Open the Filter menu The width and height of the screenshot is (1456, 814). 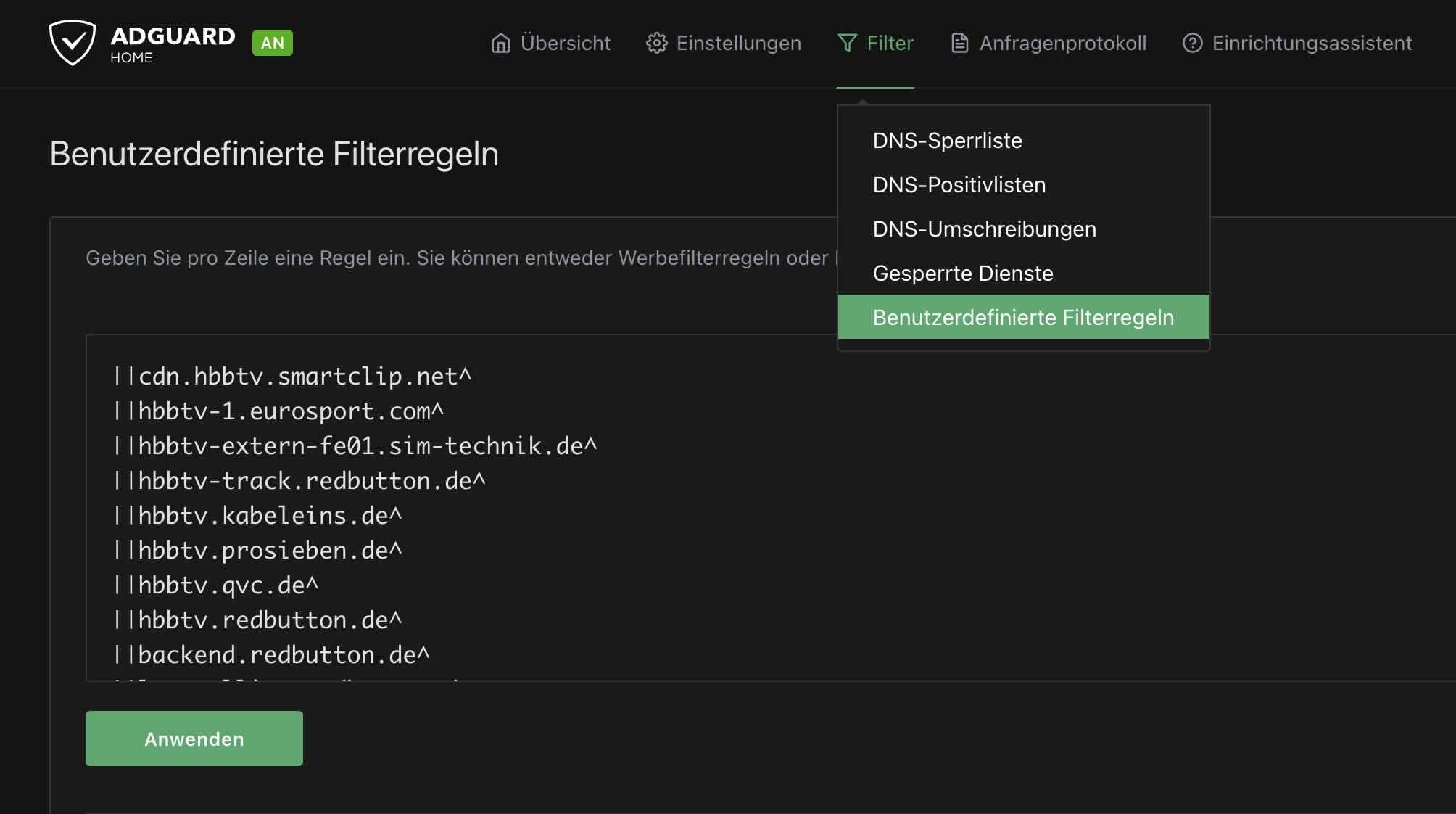(x=875, y=44)
